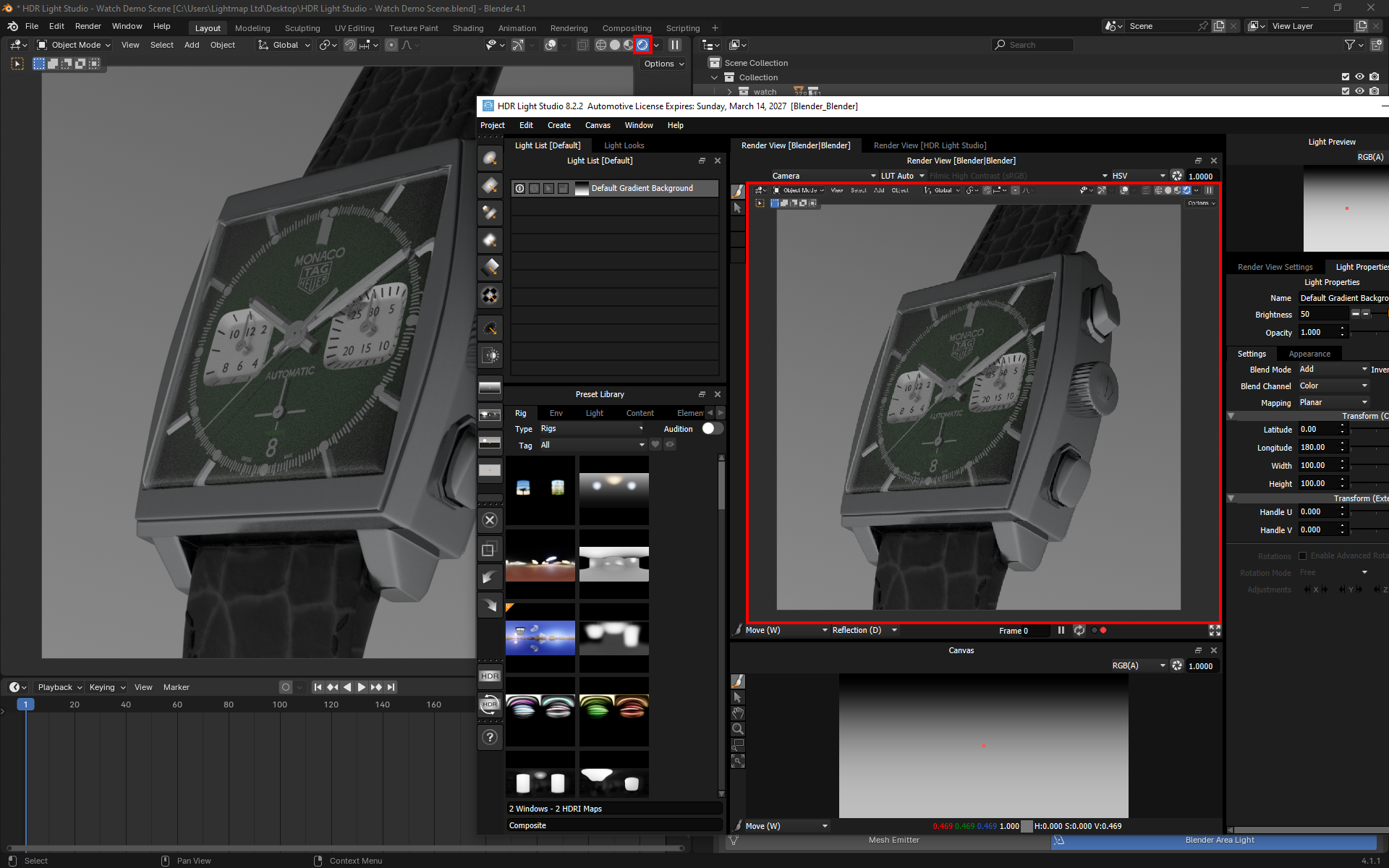Click the Default Gradient Background thumbnail swatch
The width and height of the screenshot is (1389, 868).
tap(582, 188)
